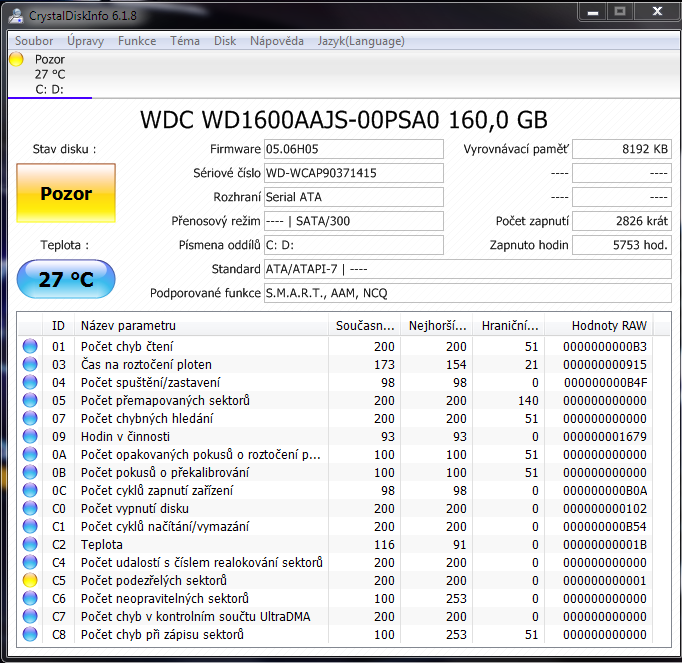
Task: Click the Podporované funkce field
Action: (468, 293)
